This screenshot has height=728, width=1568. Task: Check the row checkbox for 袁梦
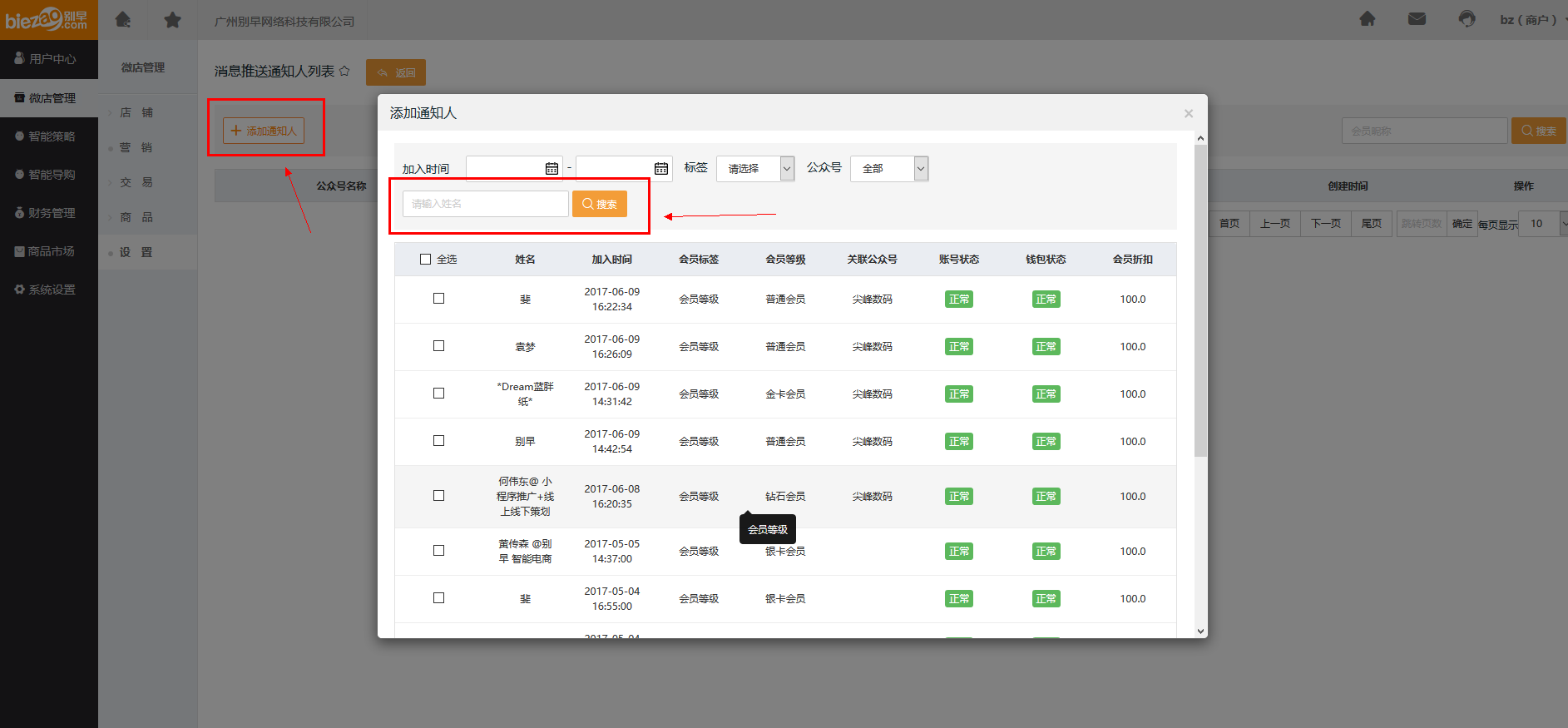[439, 346]
